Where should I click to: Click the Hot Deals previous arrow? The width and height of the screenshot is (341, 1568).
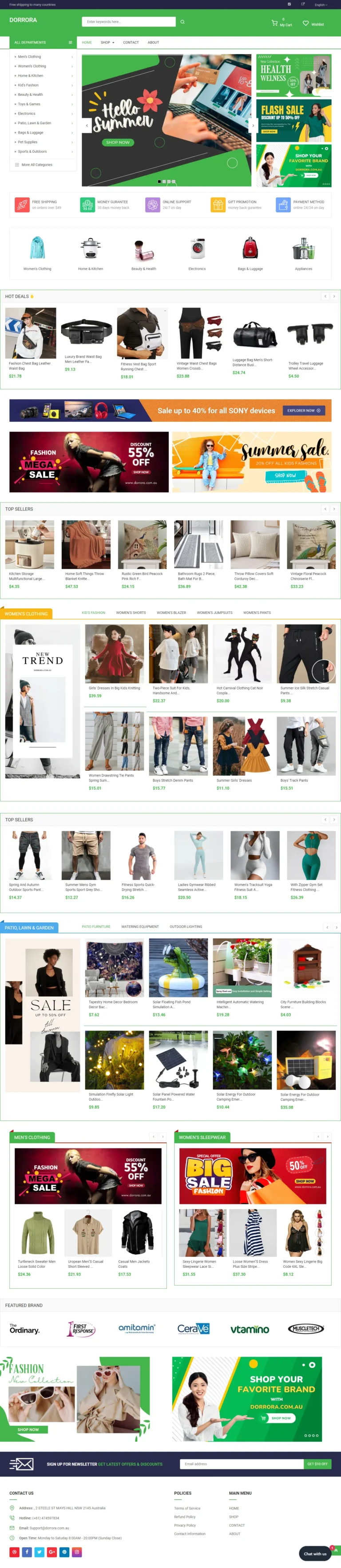pyautogui.click(x=325, y=297)
